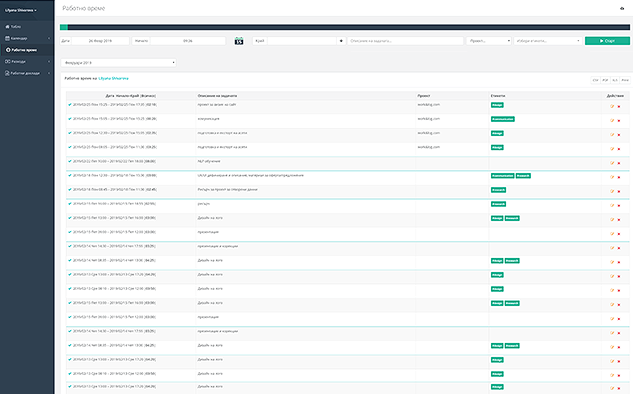Toggle the checkmark on the комуникация row
The image size is (633, 394).
(70, 119)
